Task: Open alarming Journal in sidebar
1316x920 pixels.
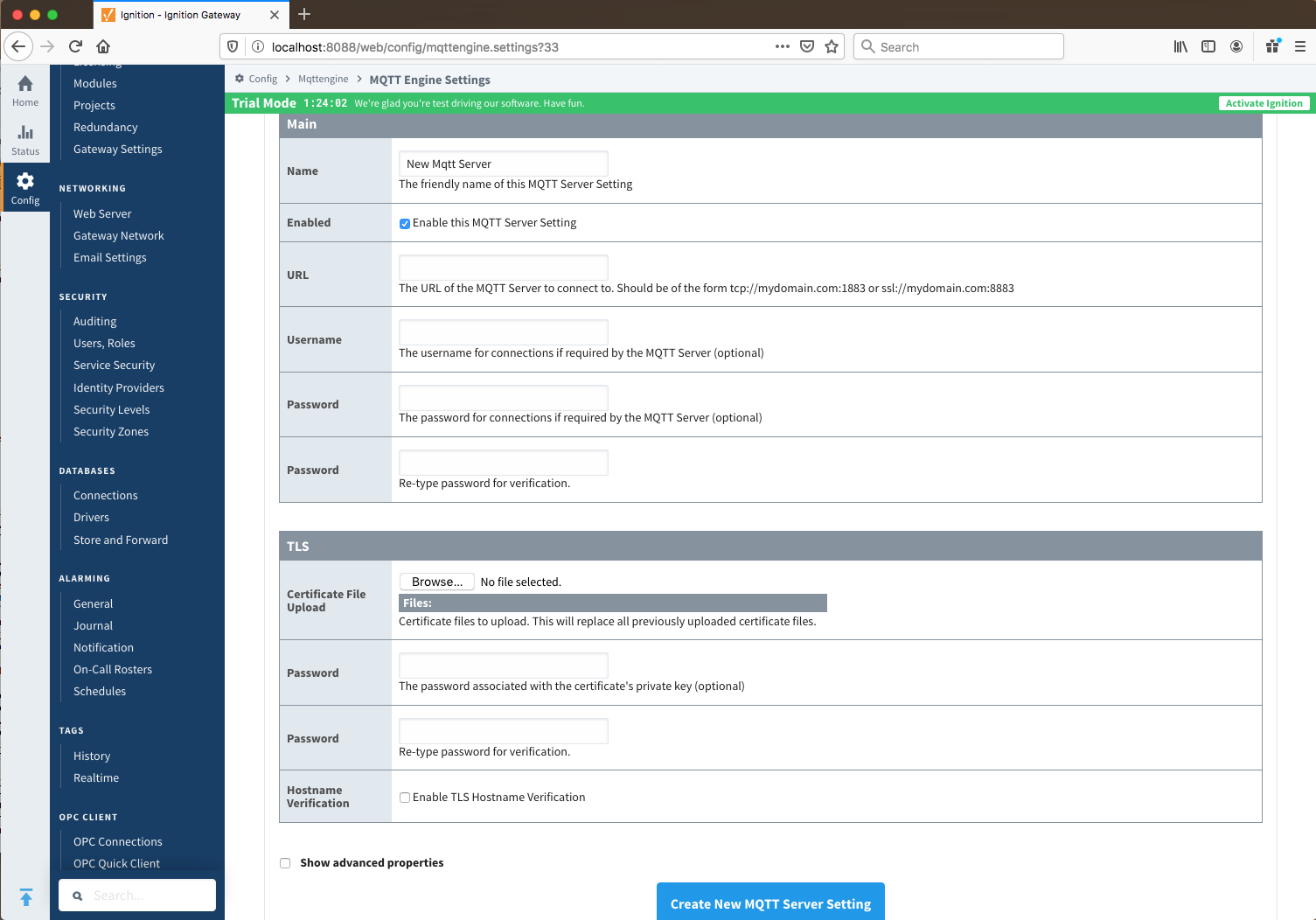Action: pos(94,626)
